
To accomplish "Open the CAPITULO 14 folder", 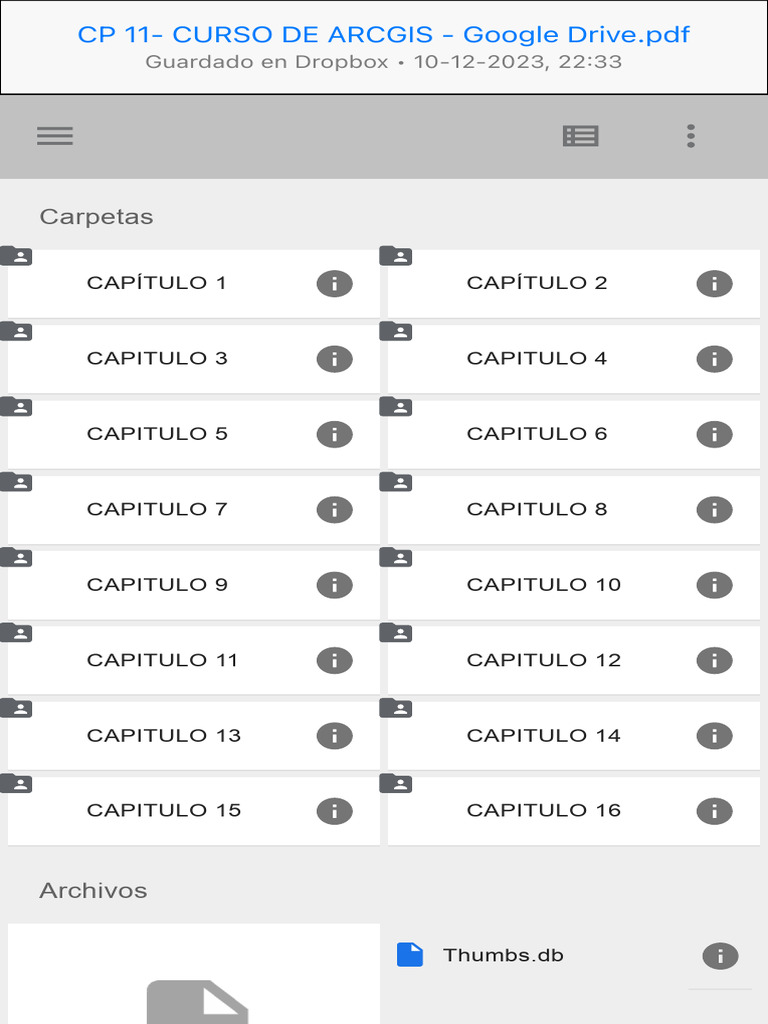I will pyautogui.click(x=544, y=735).
